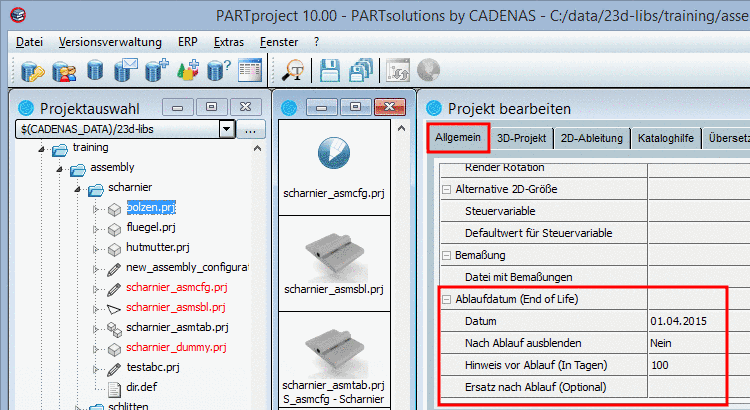Viewport: 750px width, 410px height.
Task: Click the triangle icon beside scharnier_asmsbl.prj
Action: pos(114,309)
